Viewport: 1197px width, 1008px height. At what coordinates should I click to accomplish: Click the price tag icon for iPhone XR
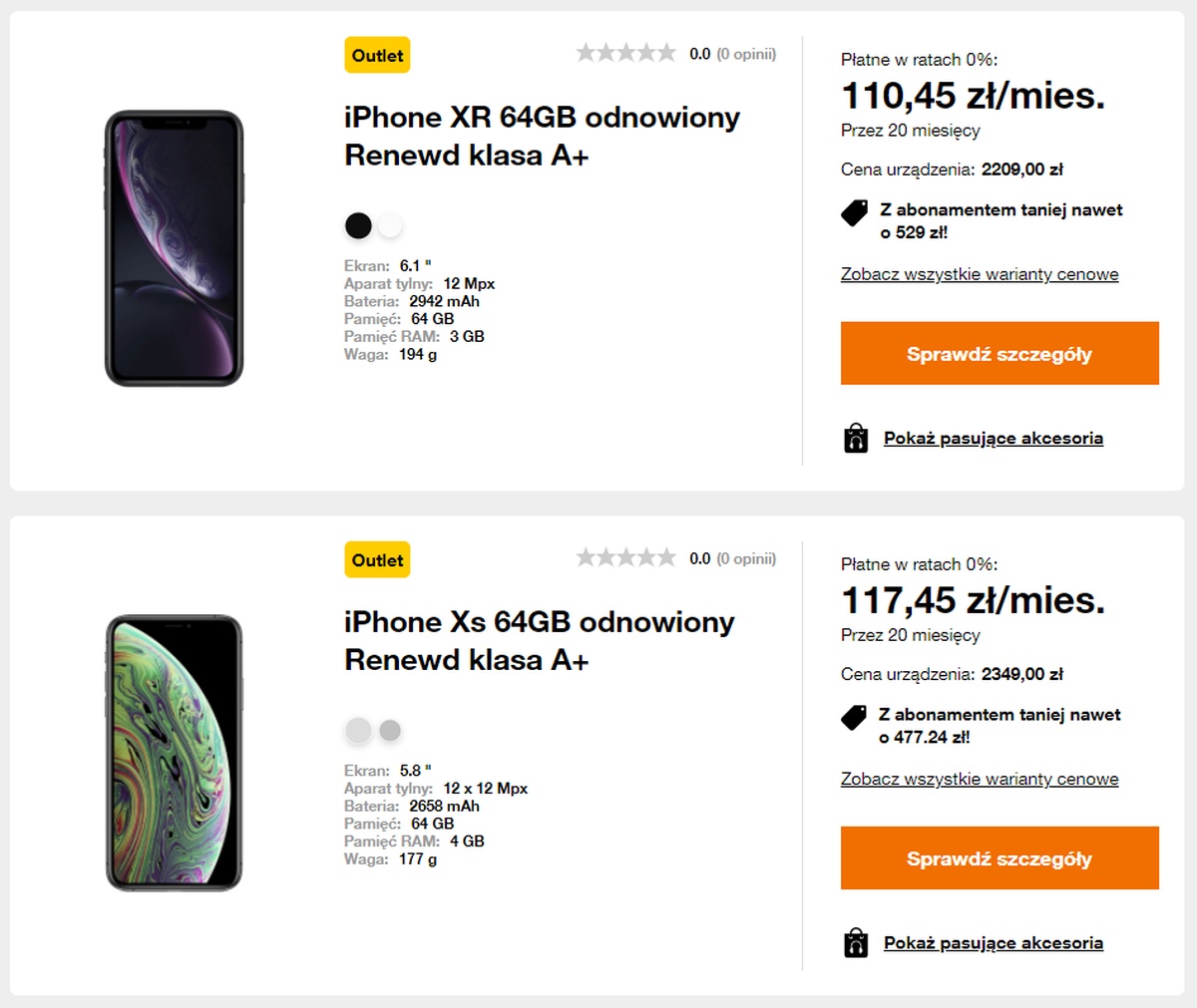(855, 212)
